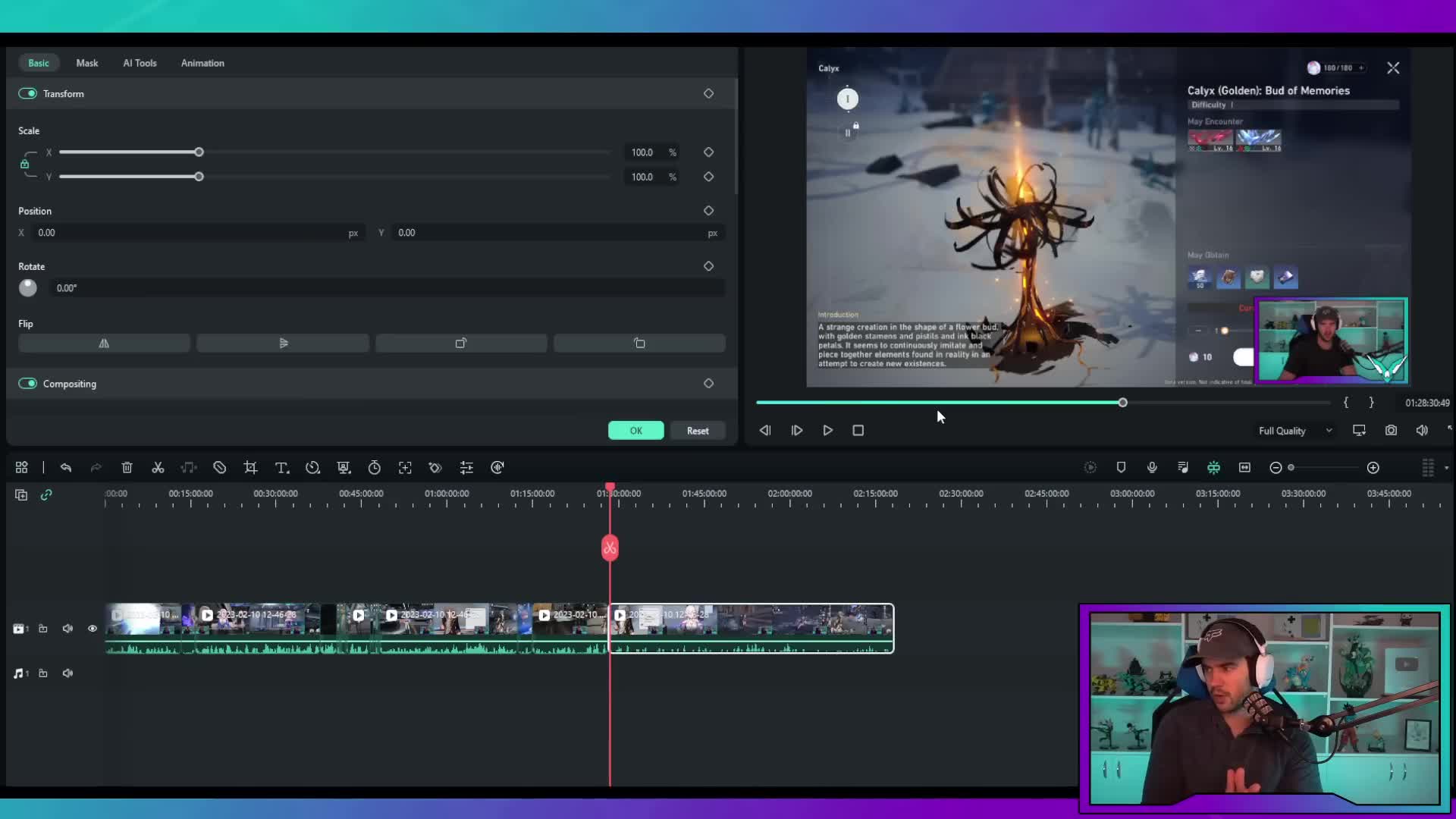Lock video track 1
The height and width of the screenshot is (819, 1456).
43,629
